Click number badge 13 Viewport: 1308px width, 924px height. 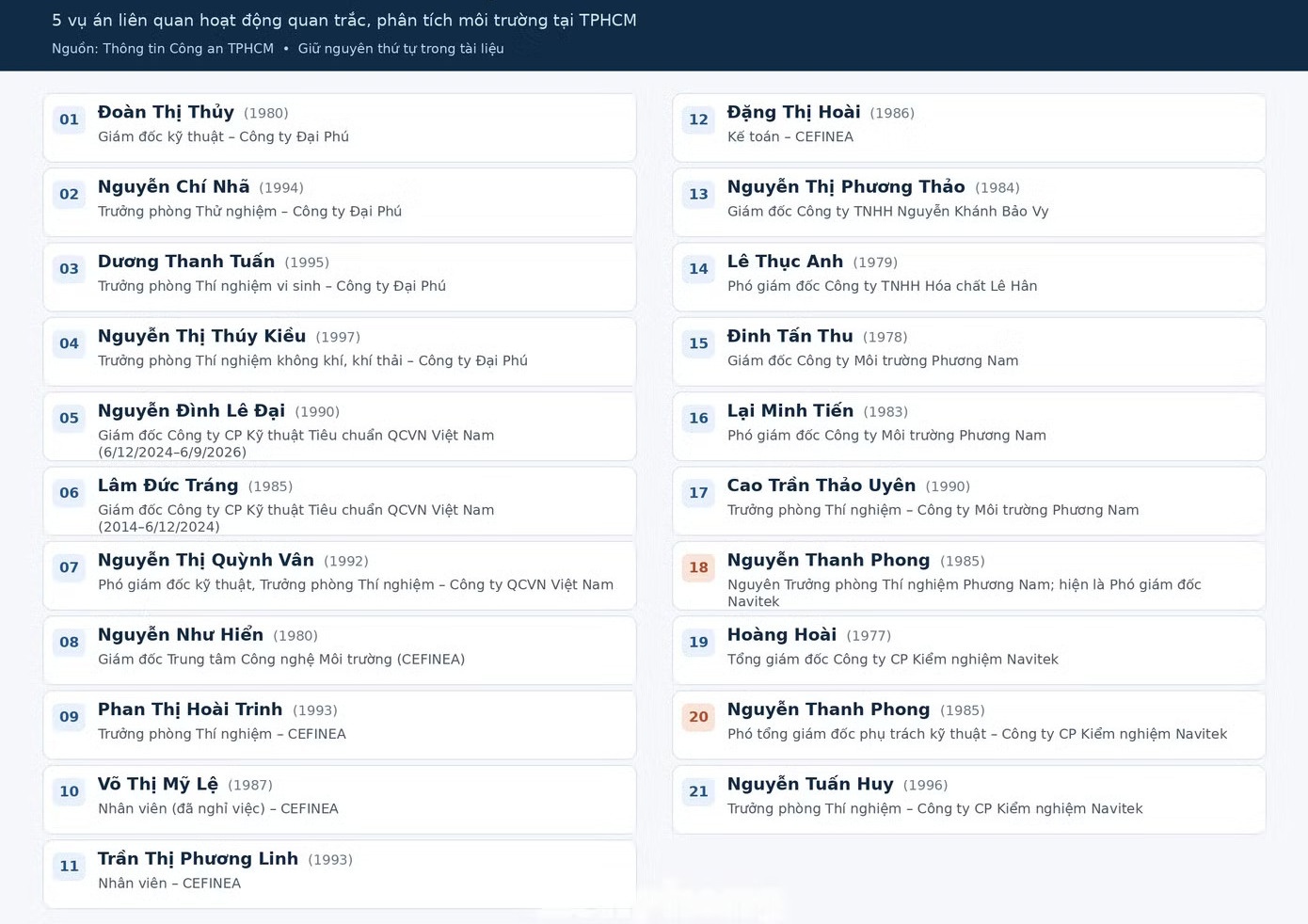point(698,194)
